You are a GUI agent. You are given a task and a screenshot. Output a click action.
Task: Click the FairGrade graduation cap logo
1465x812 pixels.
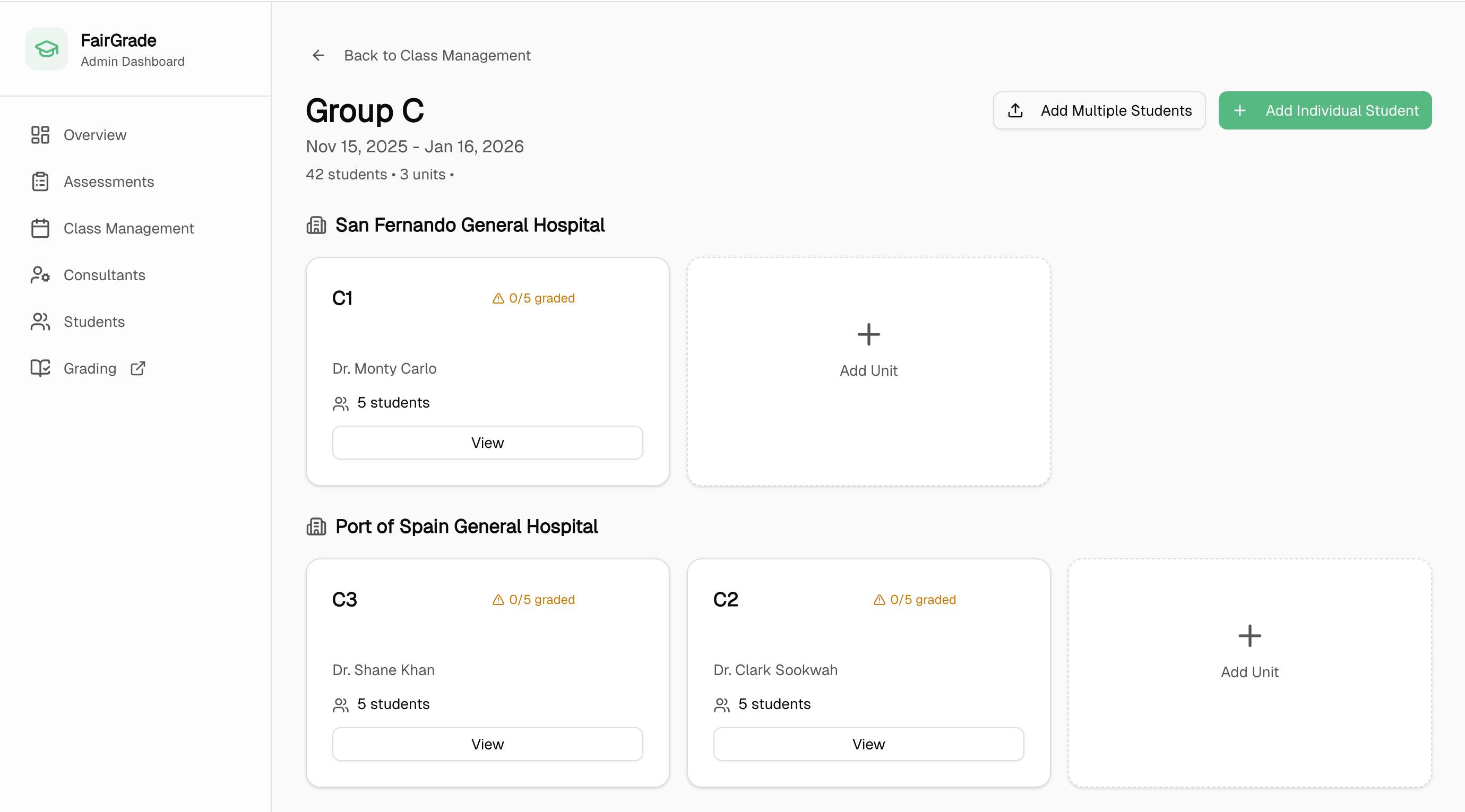click(x=47, y=49)
